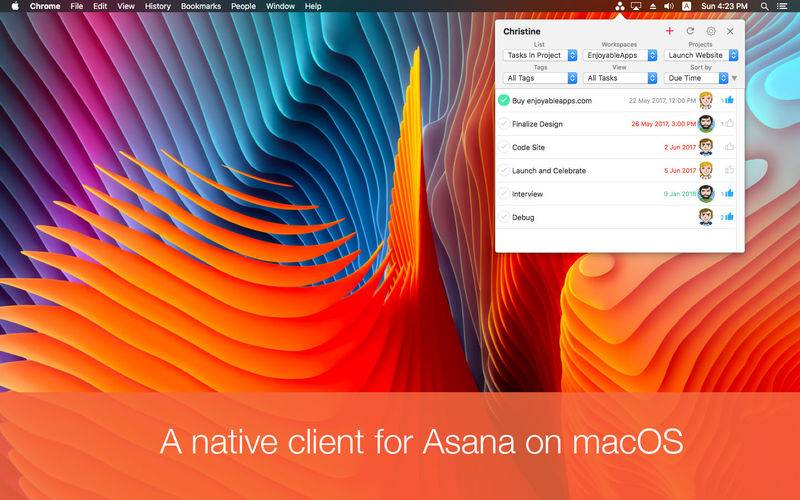
Task: Open the Sort by dropdown showing Due Time
Action: click(x=696, y=78)
